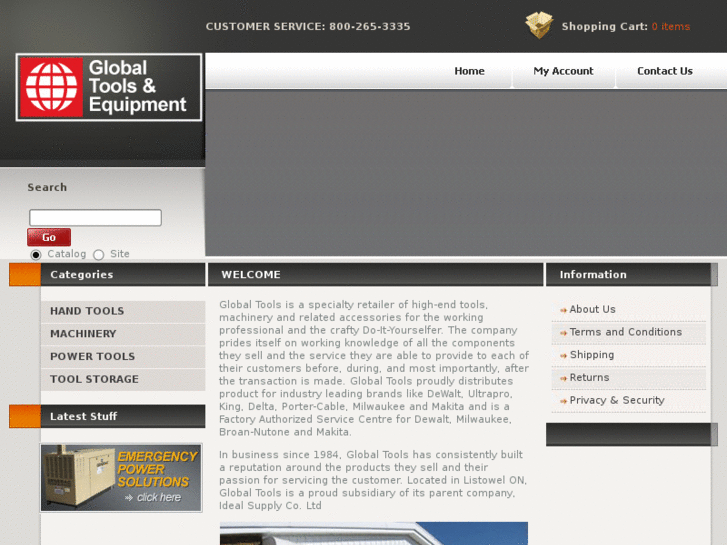Viewport: 727px width, 545px height.
Task: Open the TOOL STORAGE category
Action: click(123, 379)
